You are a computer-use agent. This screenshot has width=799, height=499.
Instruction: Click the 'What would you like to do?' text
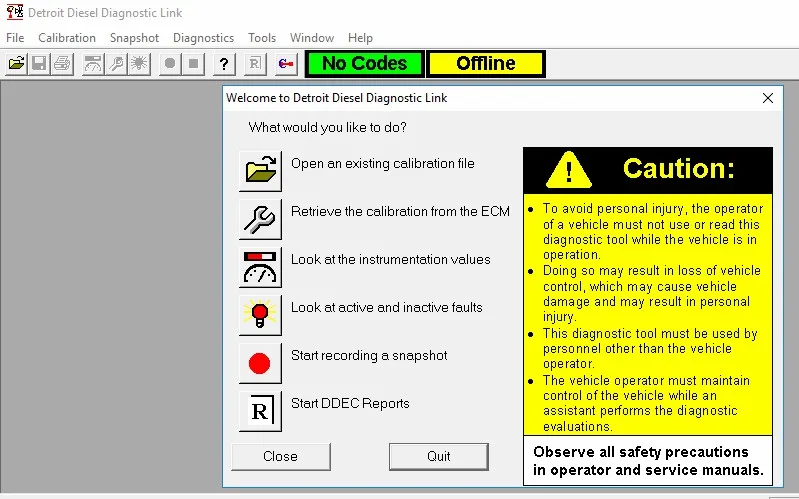point(327,127)
